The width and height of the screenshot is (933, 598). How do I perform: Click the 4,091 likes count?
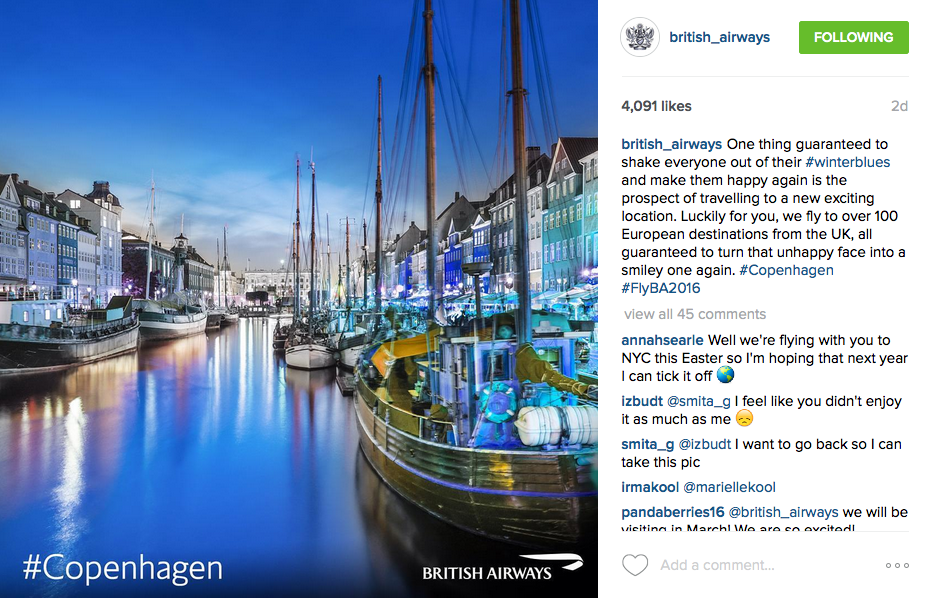pos(656,107)
